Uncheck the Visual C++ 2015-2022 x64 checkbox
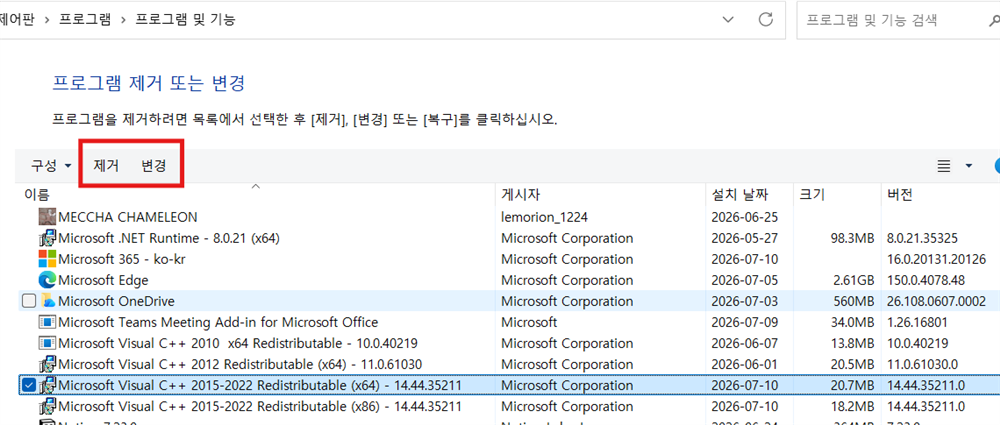 [x=29, y=385]
